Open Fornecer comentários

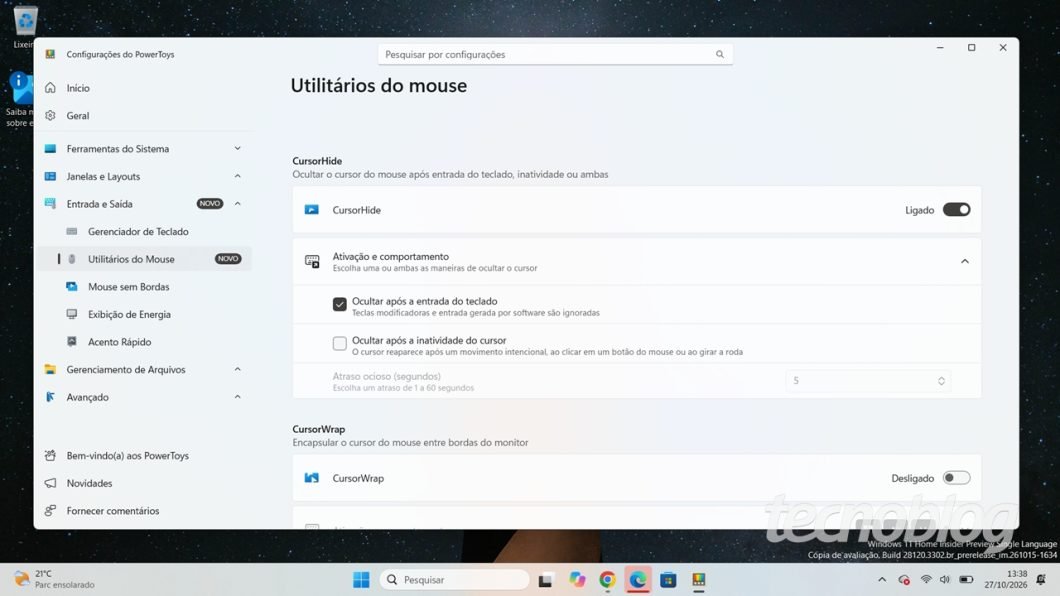coord(113,511)
